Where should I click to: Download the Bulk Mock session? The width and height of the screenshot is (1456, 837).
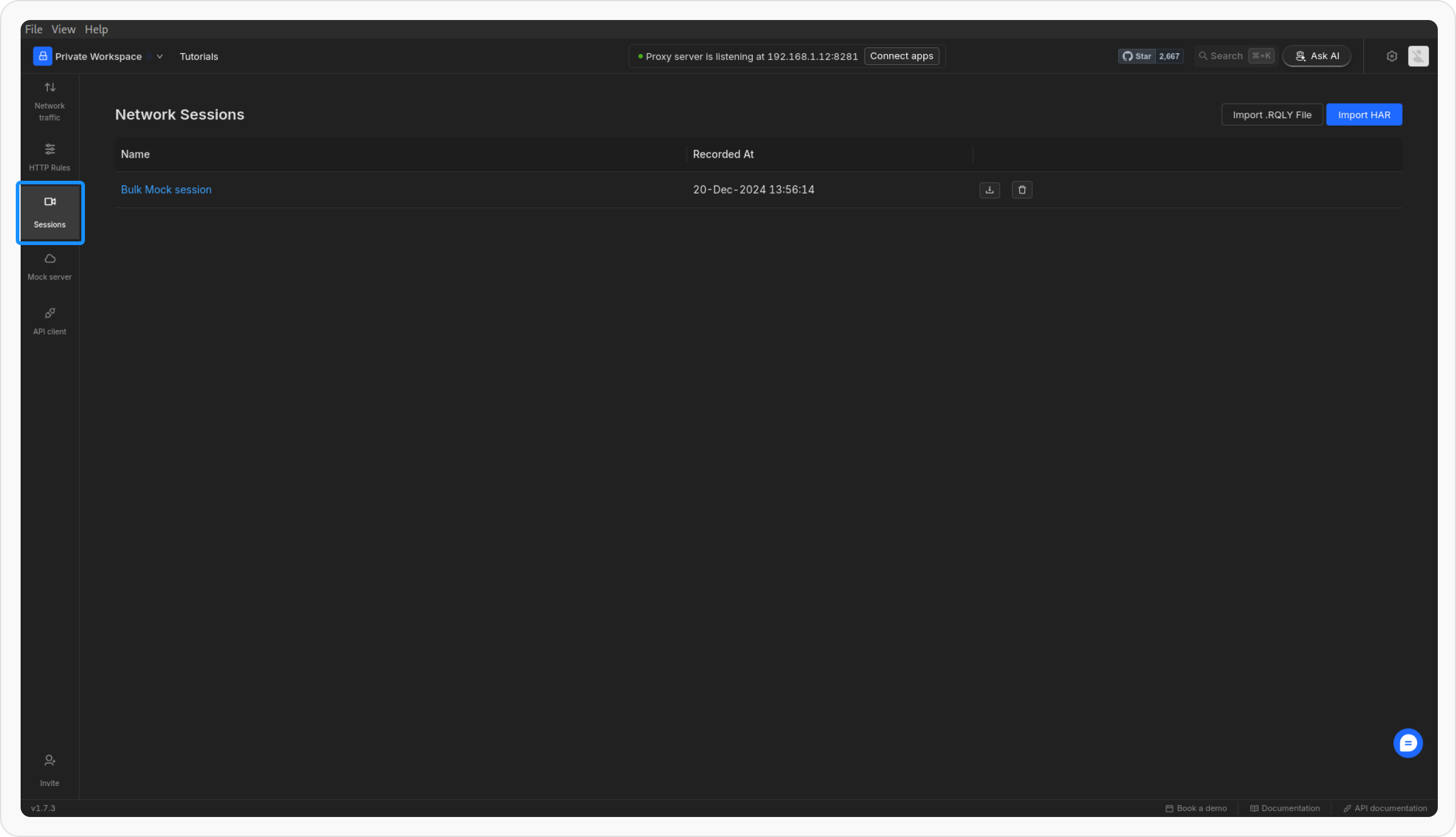tap(989, 190)
